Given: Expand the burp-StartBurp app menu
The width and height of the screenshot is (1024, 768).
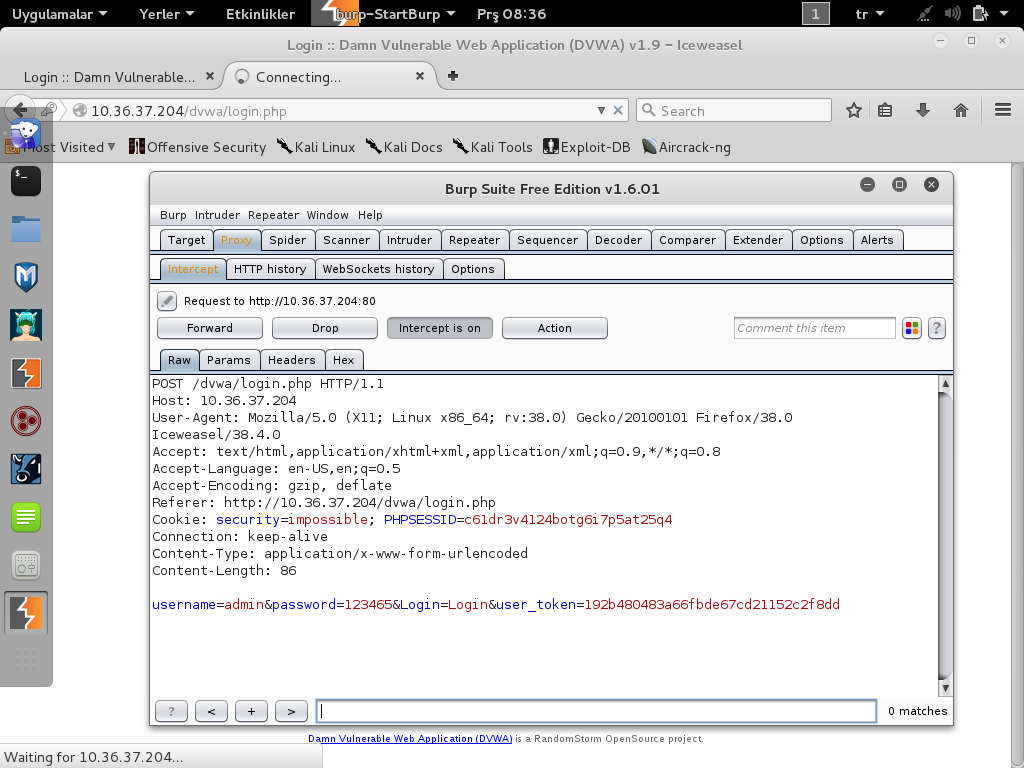Looking at the screenshot, I should click(384, 14).
